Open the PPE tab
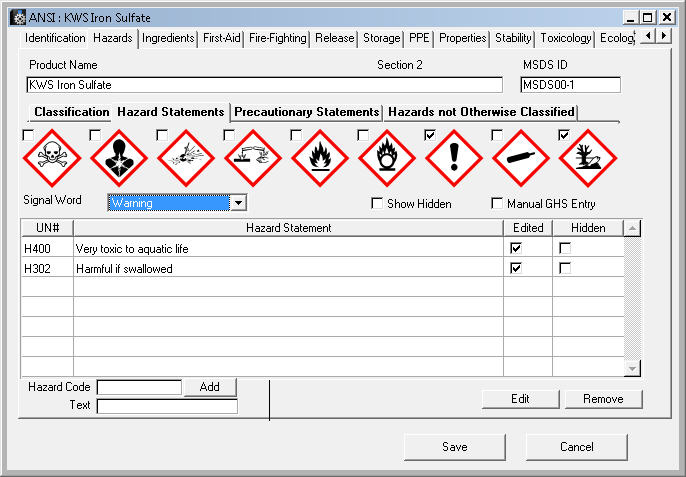 tap(419, 38)
